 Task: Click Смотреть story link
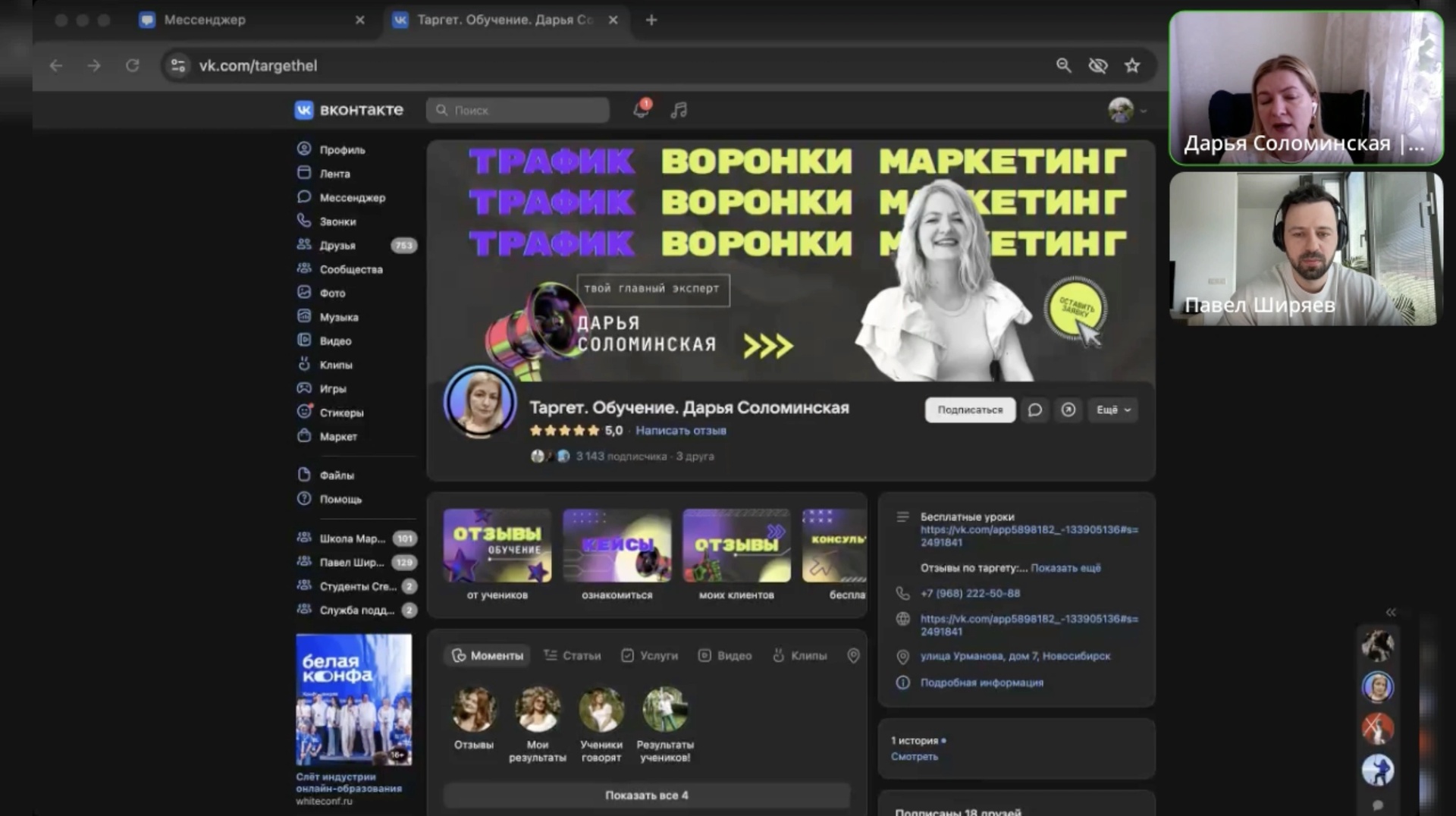coord(914,757)
